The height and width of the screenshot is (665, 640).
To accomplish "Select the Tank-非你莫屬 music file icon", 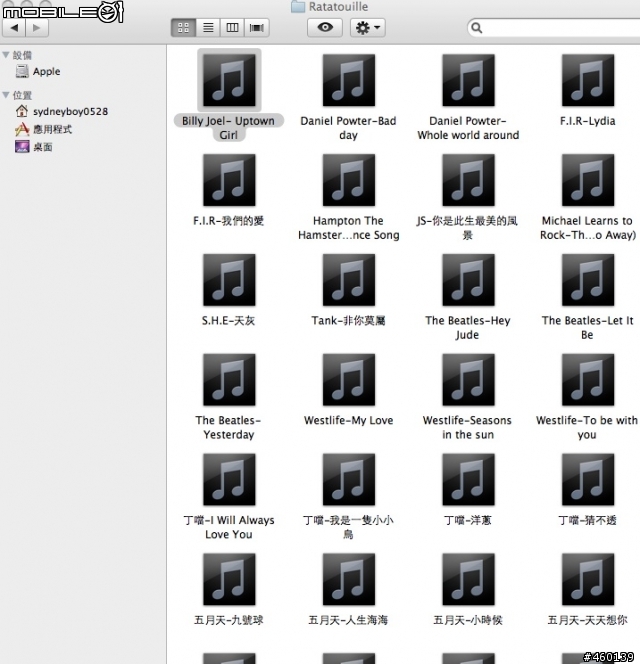I will coord(349,280).
